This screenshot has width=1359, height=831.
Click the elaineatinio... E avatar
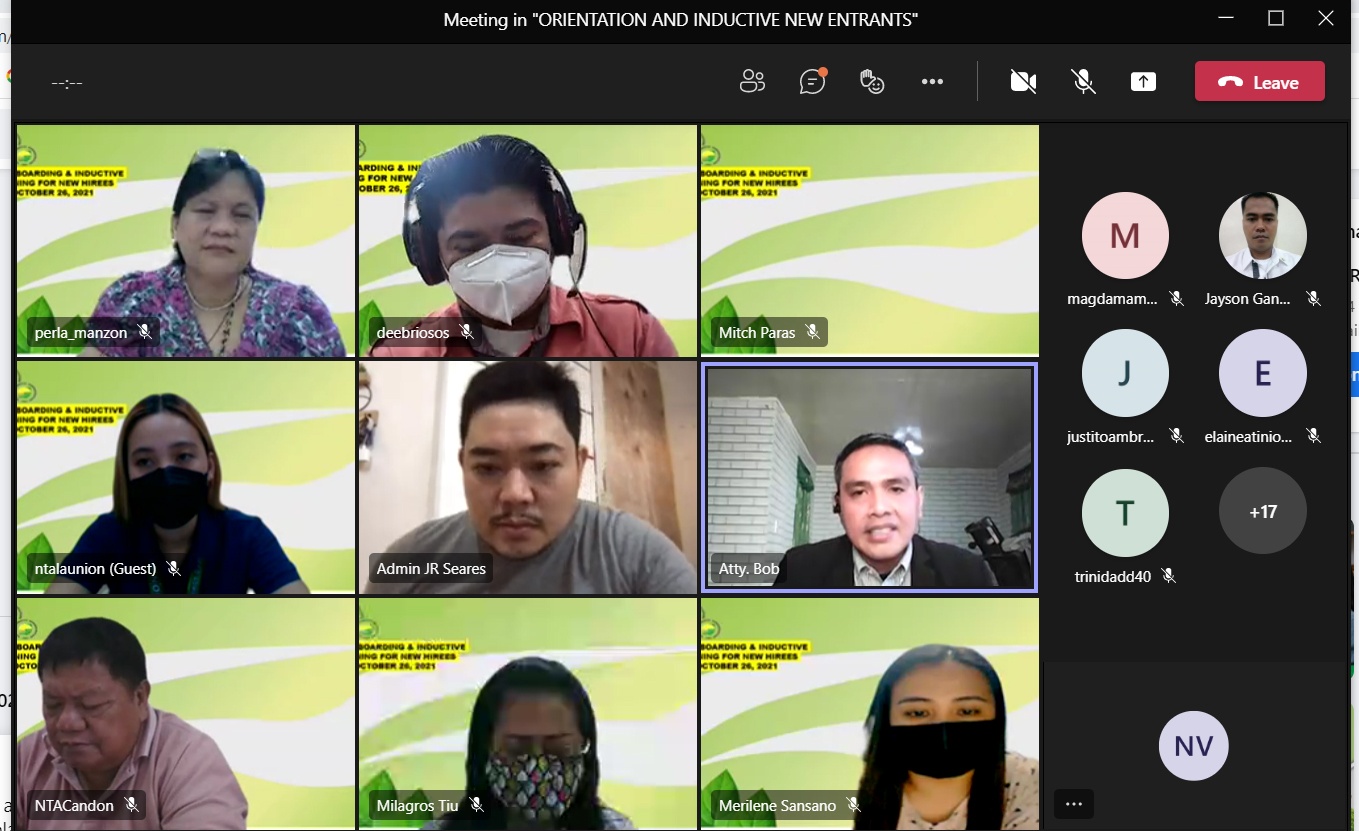pyautogui.click(x=1262, y=373)
